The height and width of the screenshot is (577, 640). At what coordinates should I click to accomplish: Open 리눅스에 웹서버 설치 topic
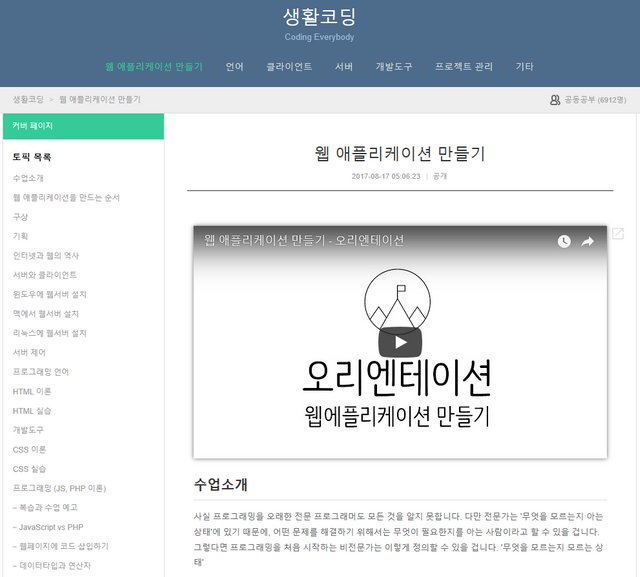coord(49,333)
